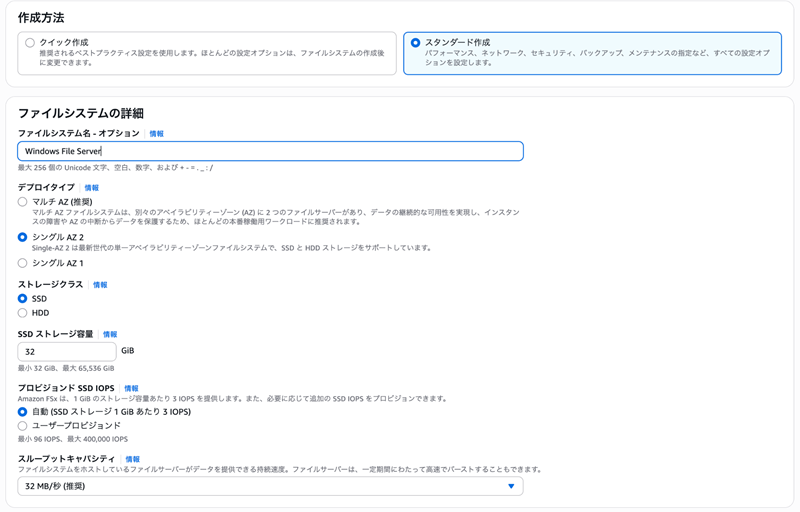Open 情報 link next to ストレージクラス
This screenshot has height=512, width=800.
coord(100,285)
